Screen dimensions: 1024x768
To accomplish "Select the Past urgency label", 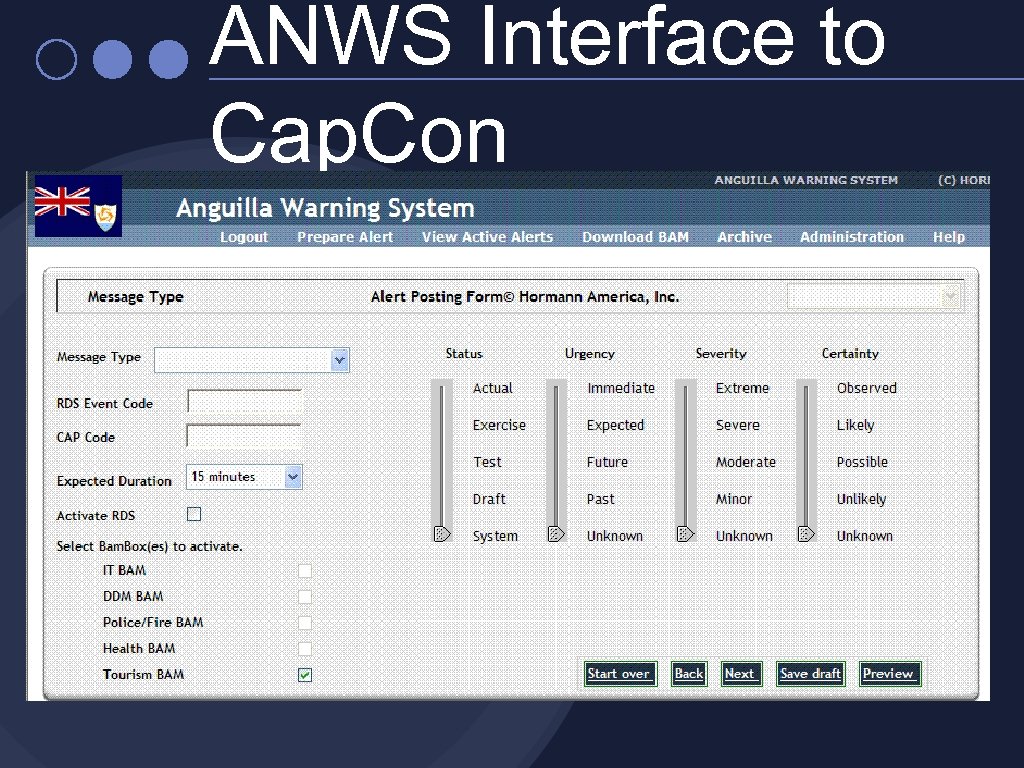I will point(601,499).
